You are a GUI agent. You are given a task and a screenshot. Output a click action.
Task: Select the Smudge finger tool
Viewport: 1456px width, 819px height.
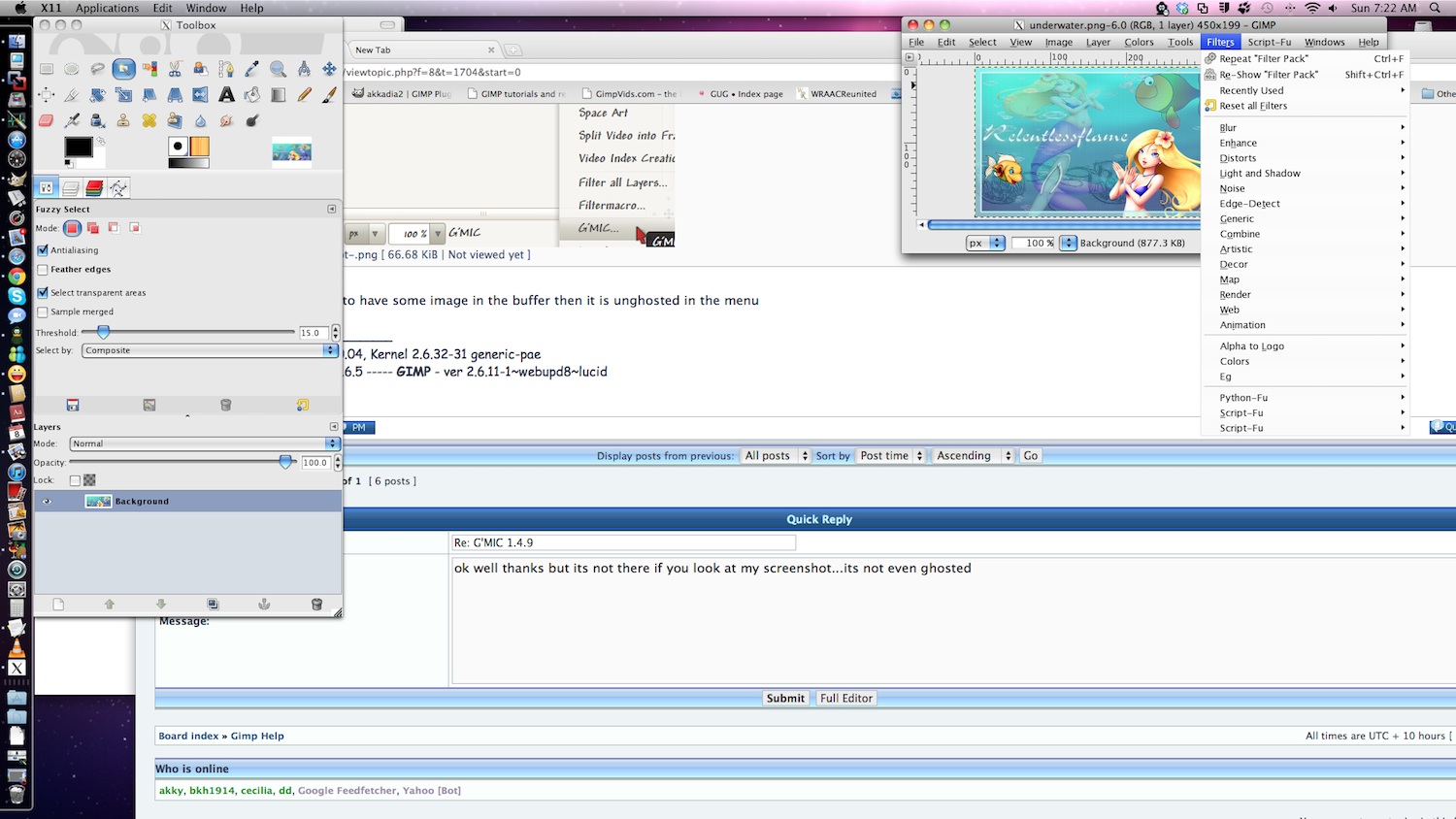point(226,120)
